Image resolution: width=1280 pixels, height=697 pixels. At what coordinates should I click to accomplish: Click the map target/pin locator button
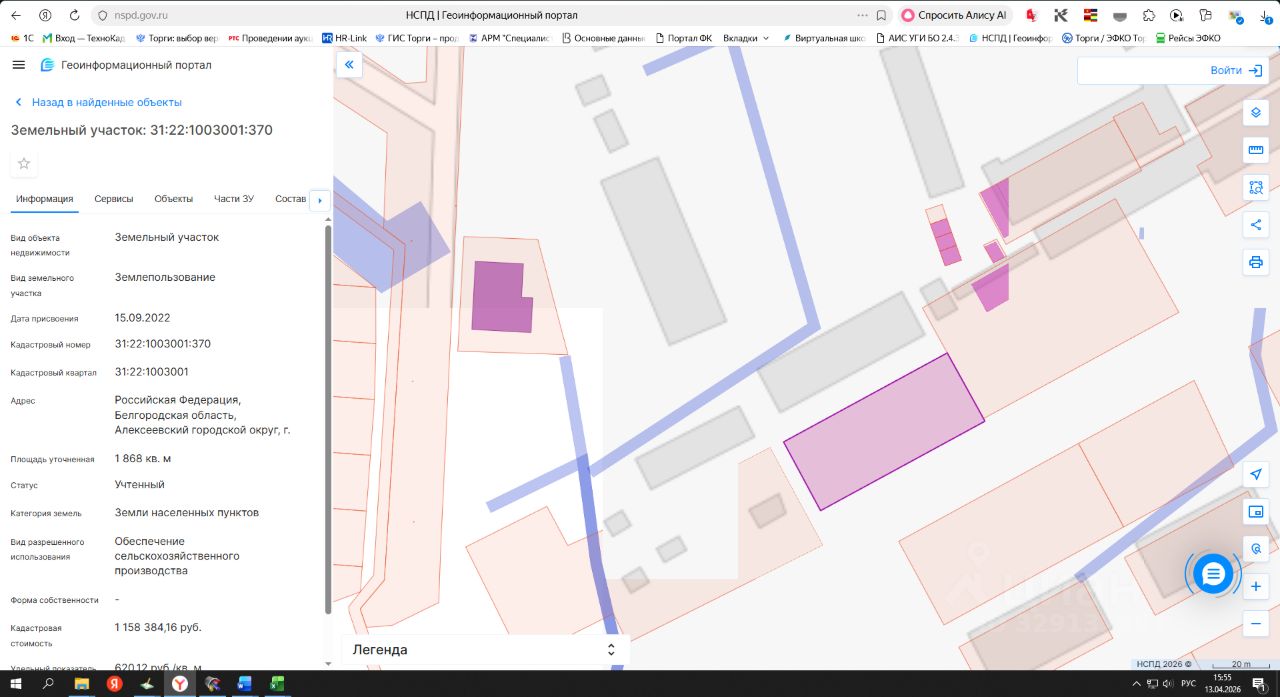1256,549
